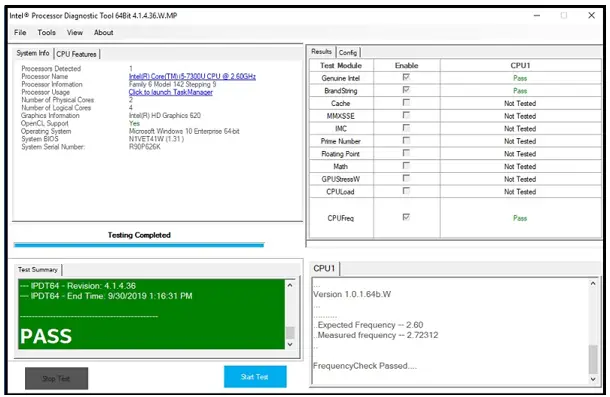
Task: Click the CPULoad row Not Tested cell
Action: click(x=520, y=191)
